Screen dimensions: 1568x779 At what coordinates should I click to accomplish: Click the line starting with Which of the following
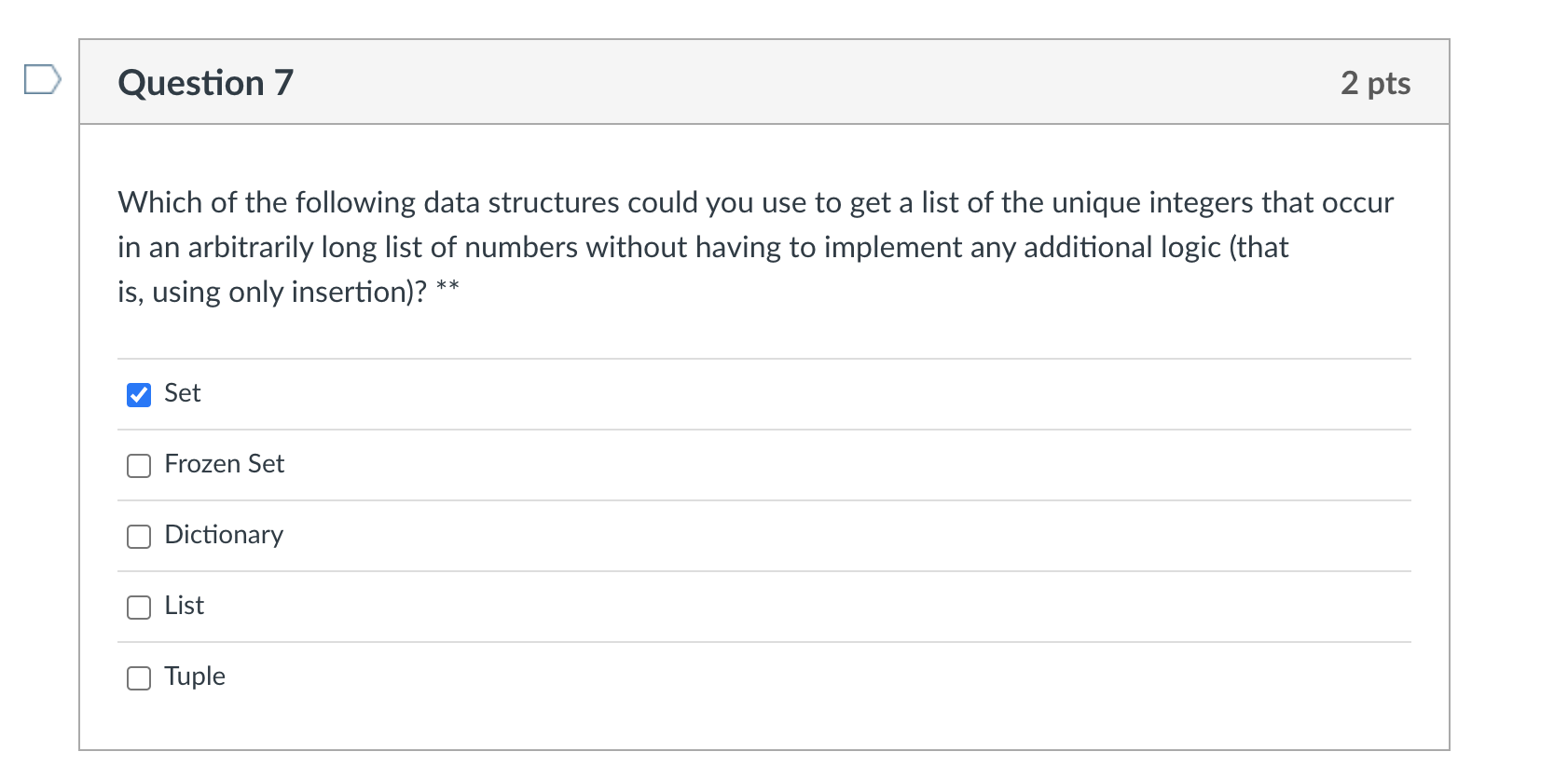coord(756,202)
